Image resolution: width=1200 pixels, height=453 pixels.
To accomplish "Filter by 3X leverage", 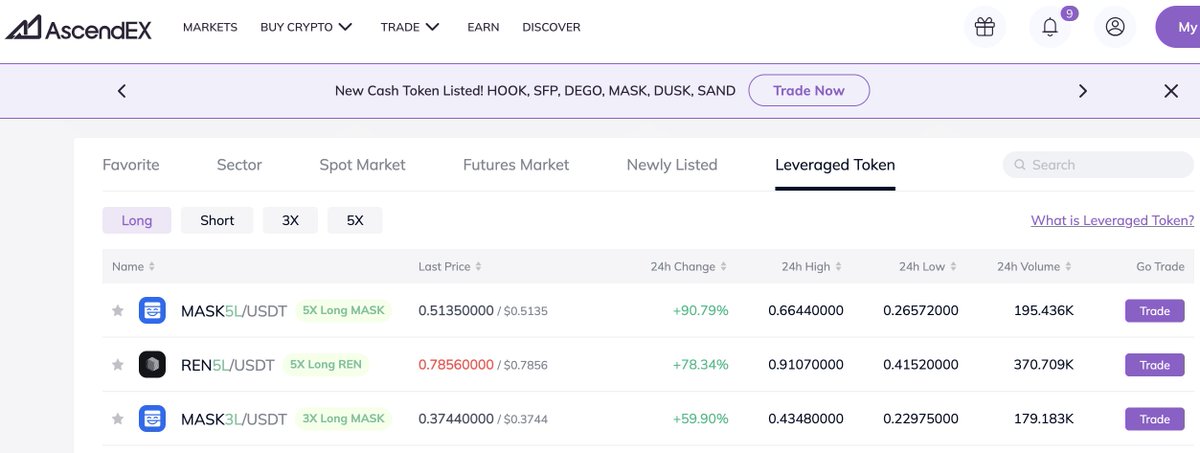I will coord(290,220).
